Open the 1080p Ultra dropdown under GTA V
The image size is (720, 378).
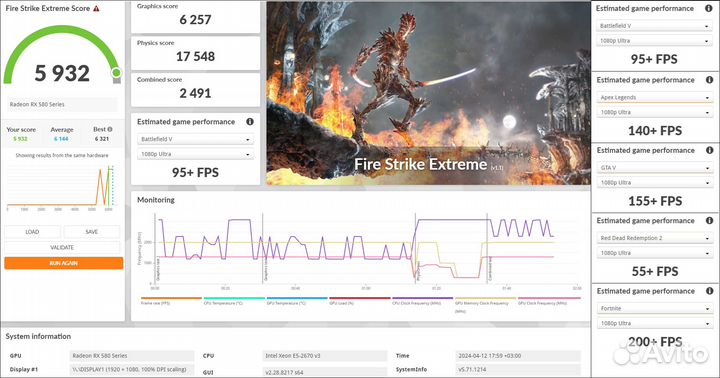click(x=655, y=182)
